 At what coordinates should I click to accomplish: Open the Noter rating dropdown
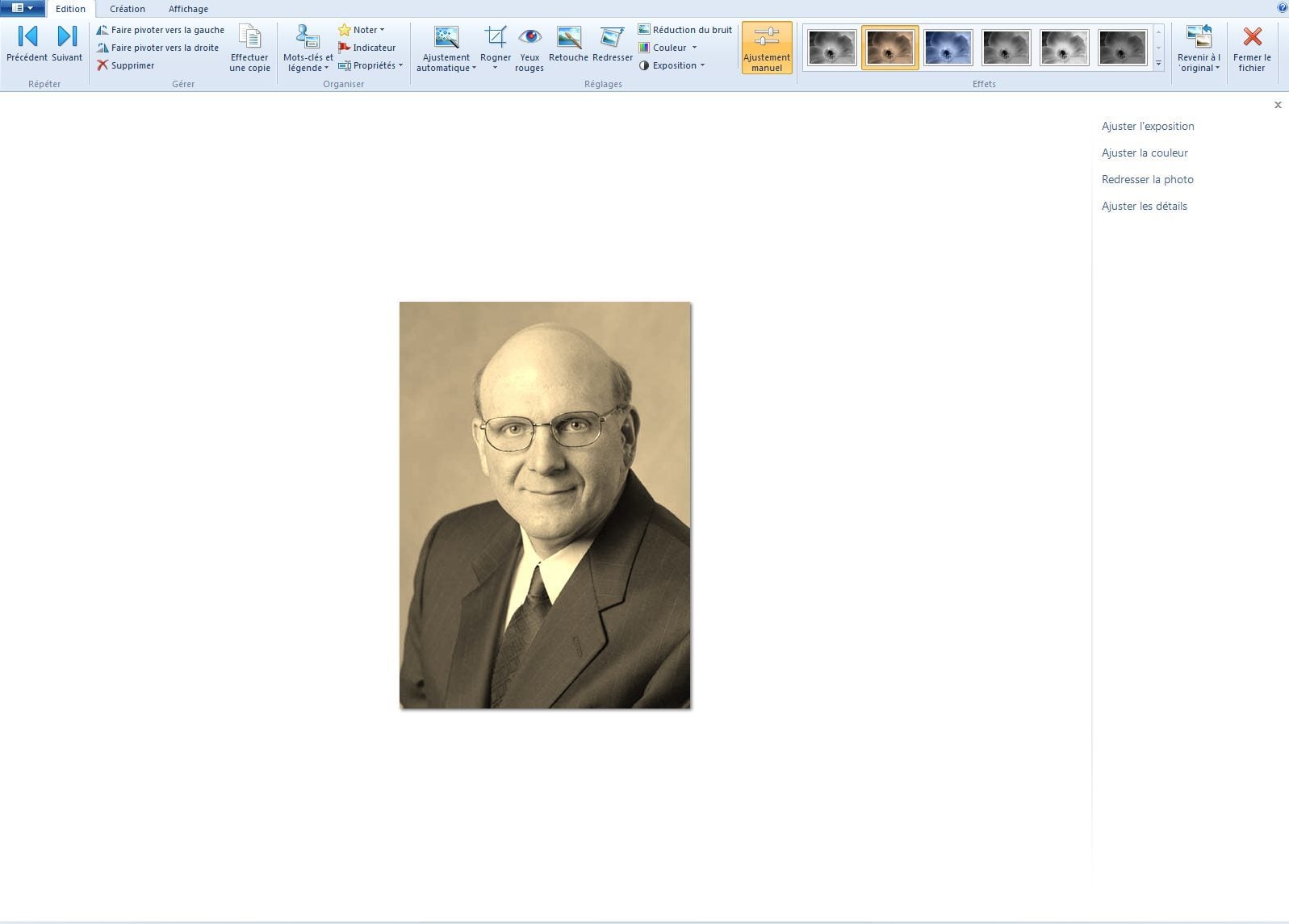[x=361, y=30]
